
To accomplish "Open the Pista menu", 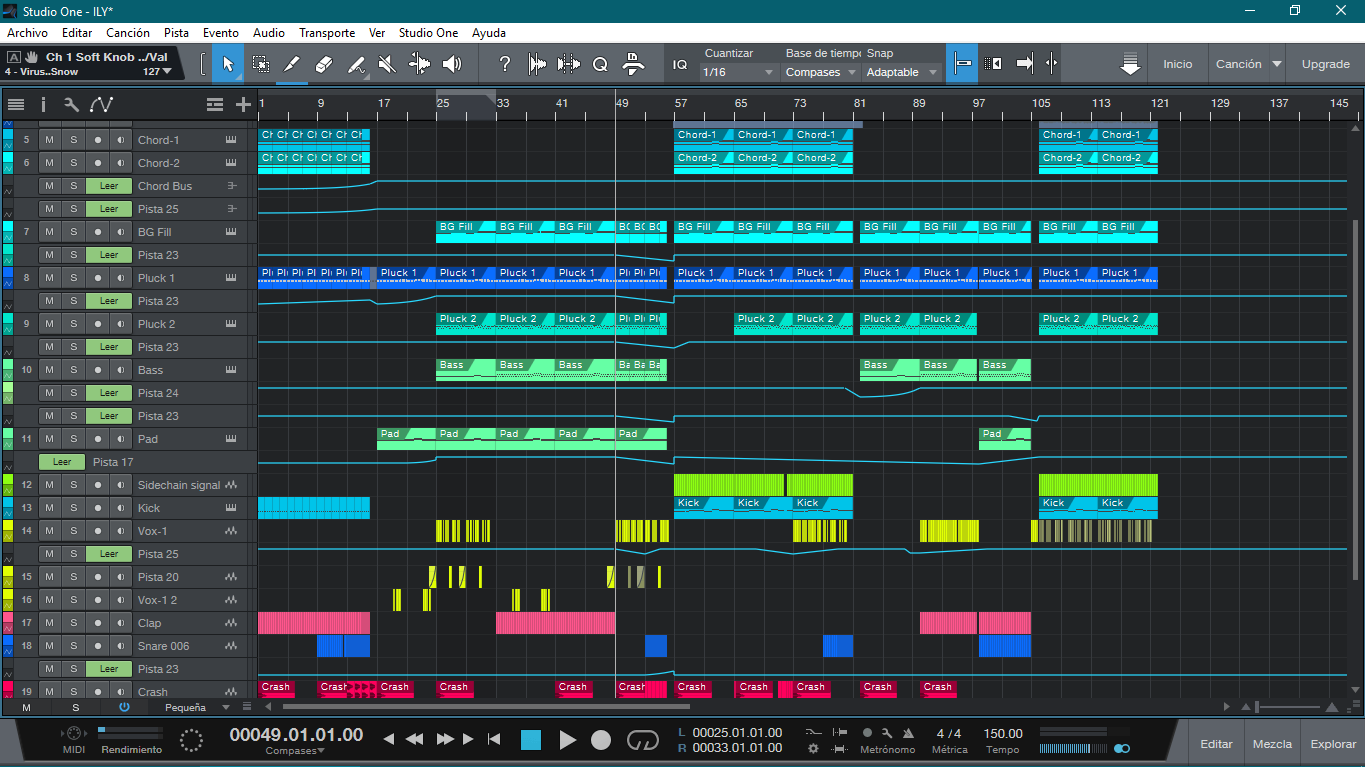I will click(x=176, y=33).
